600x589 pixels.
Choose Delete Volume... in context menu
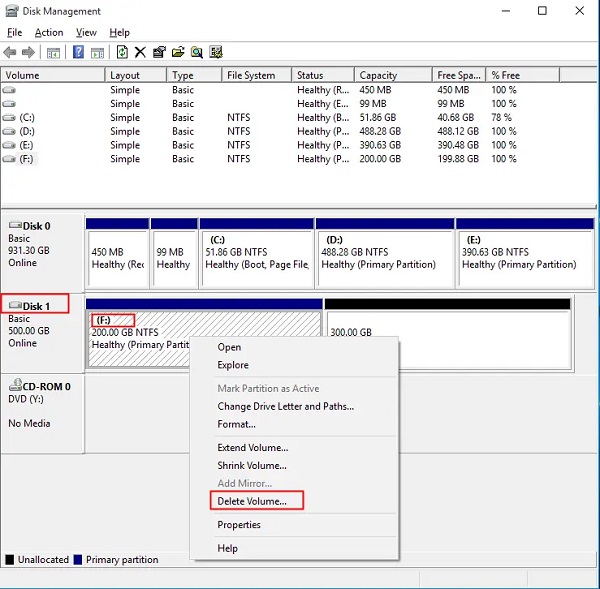pyautogui.click(x=252, y=501)
